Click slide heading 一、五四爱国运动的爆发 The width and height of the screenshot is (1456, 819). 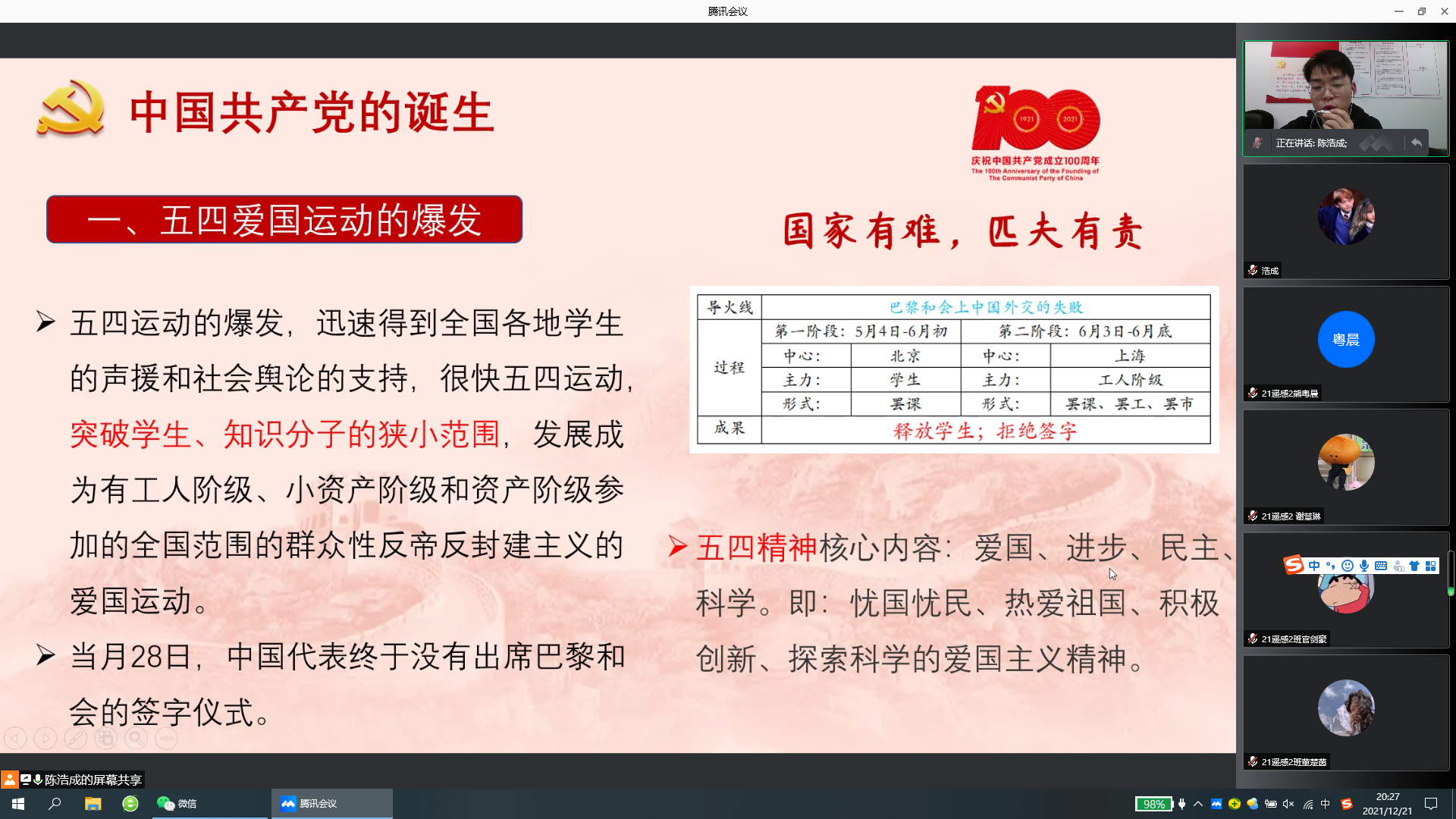click(x=284, y=220)
